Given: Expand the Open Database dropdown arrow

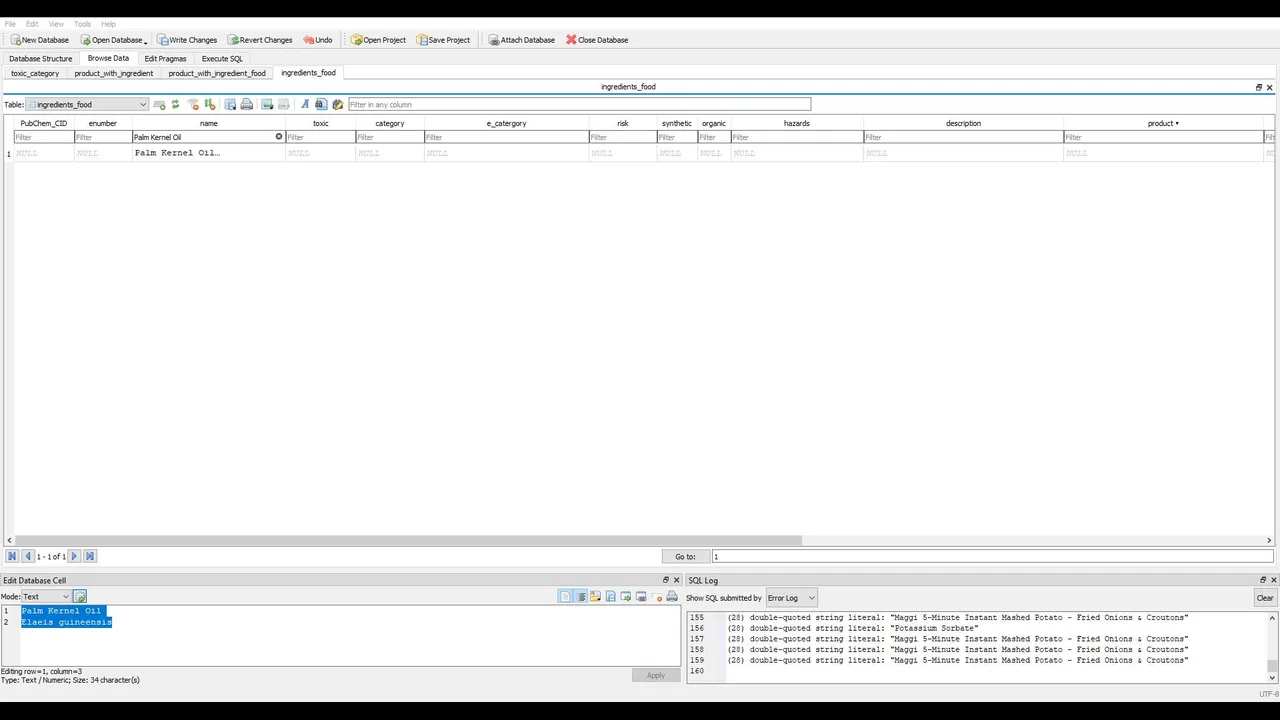Looking at the screenshot, I should pyautogui.click(x=145, y=41).
